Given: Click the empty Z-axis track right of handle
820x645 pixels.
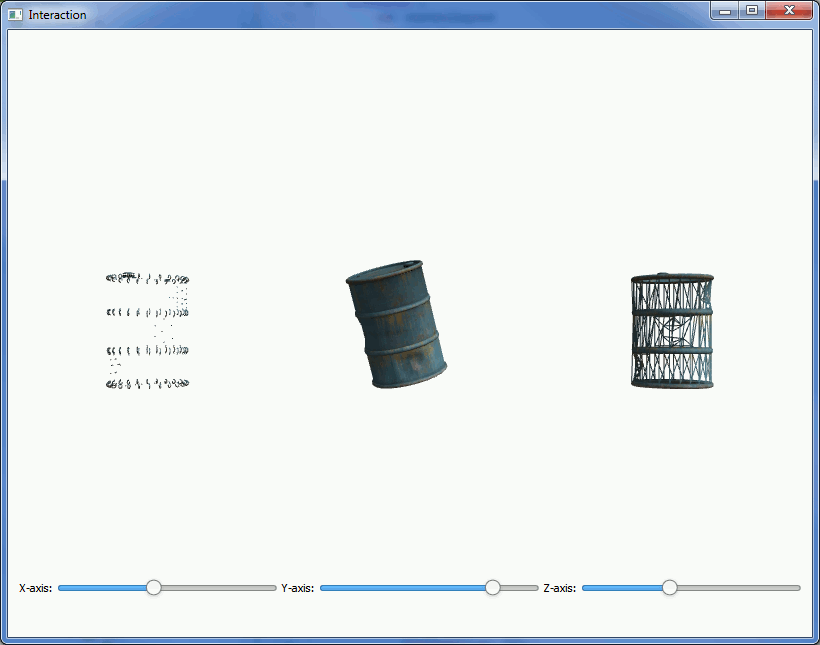Looking at the screenshot, I should [x=738, y=588].
